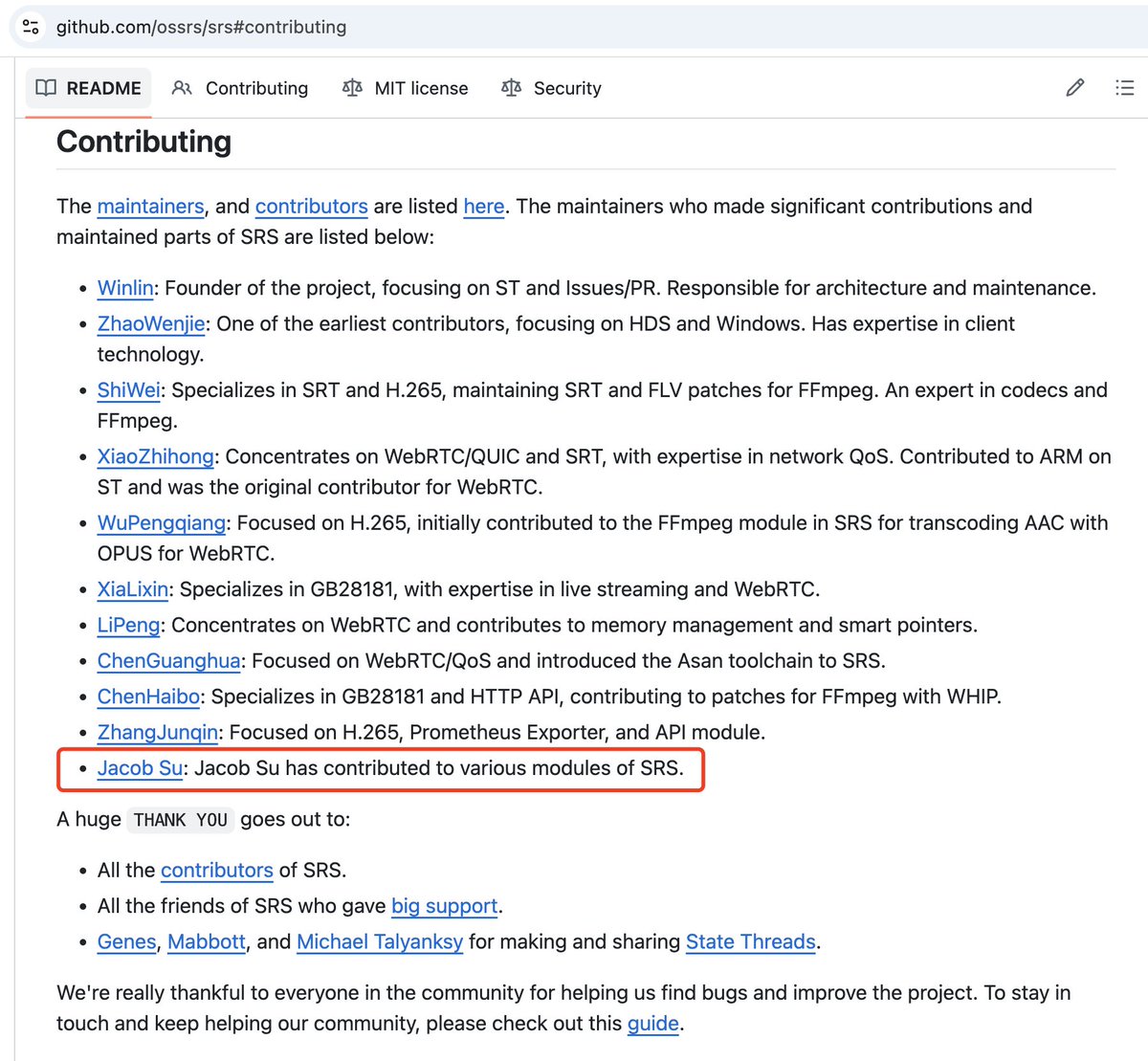Follow the 'big support' link
Image resolution: width=1148 pixels, height=1061 pixels.
pos(445,906)
